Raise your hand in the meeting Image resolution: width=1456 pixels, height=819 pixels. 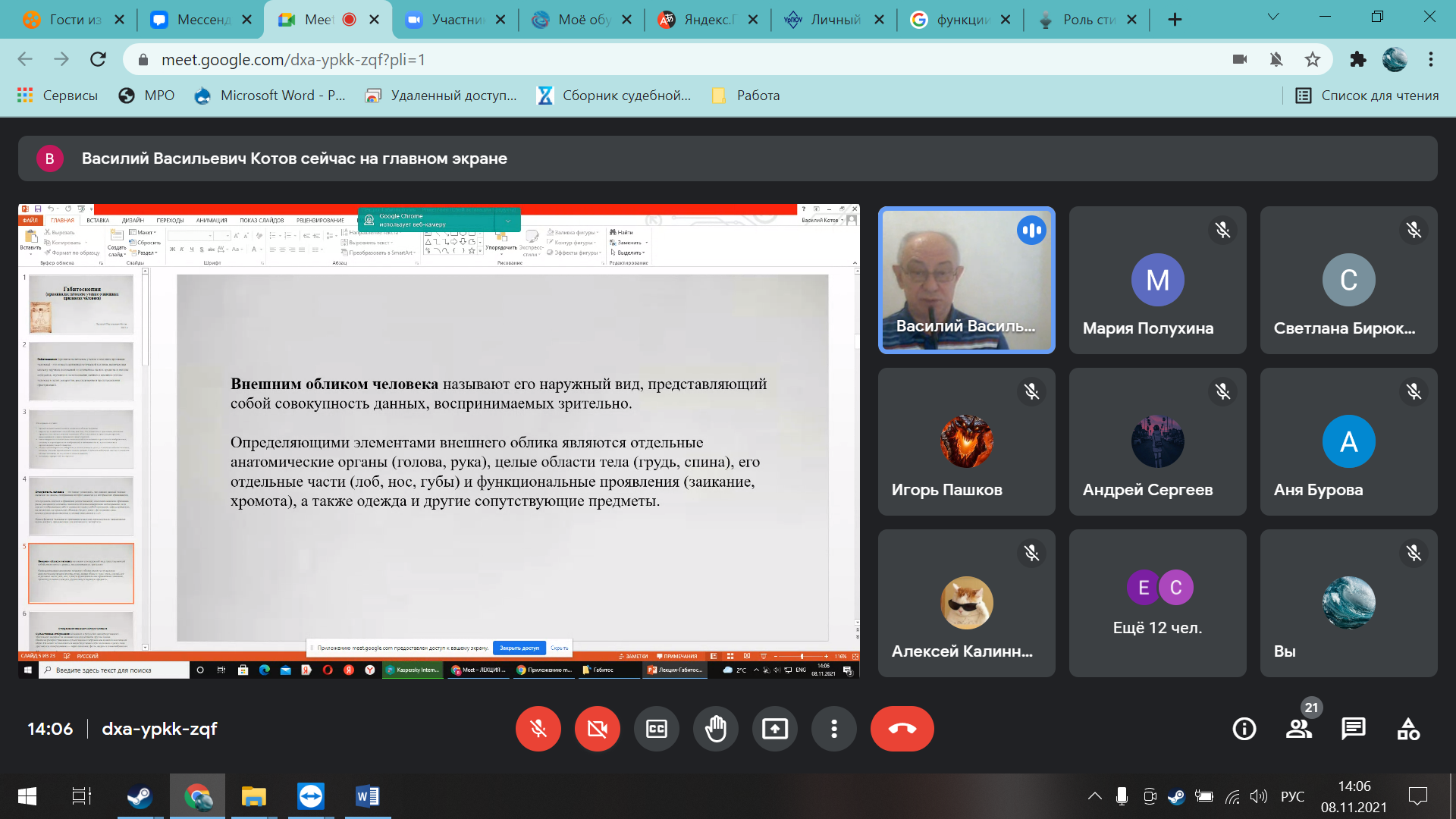click(x=715, y=729)
